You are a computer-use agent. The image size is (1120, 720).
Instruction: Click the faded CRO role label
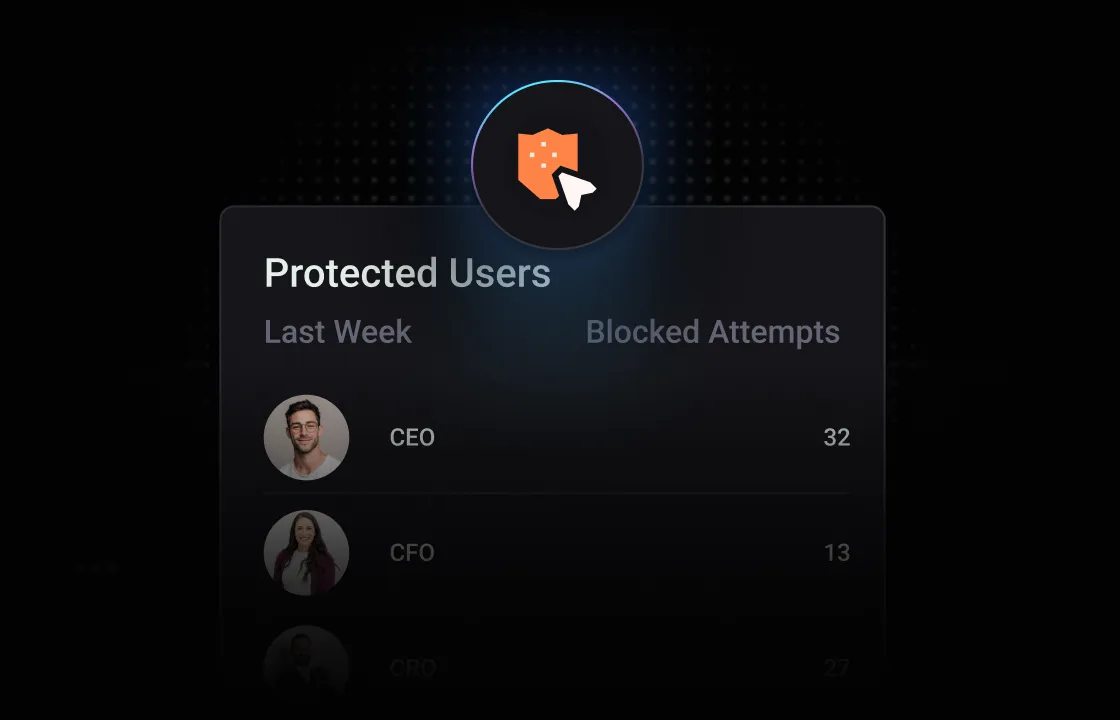click(413, 668)
